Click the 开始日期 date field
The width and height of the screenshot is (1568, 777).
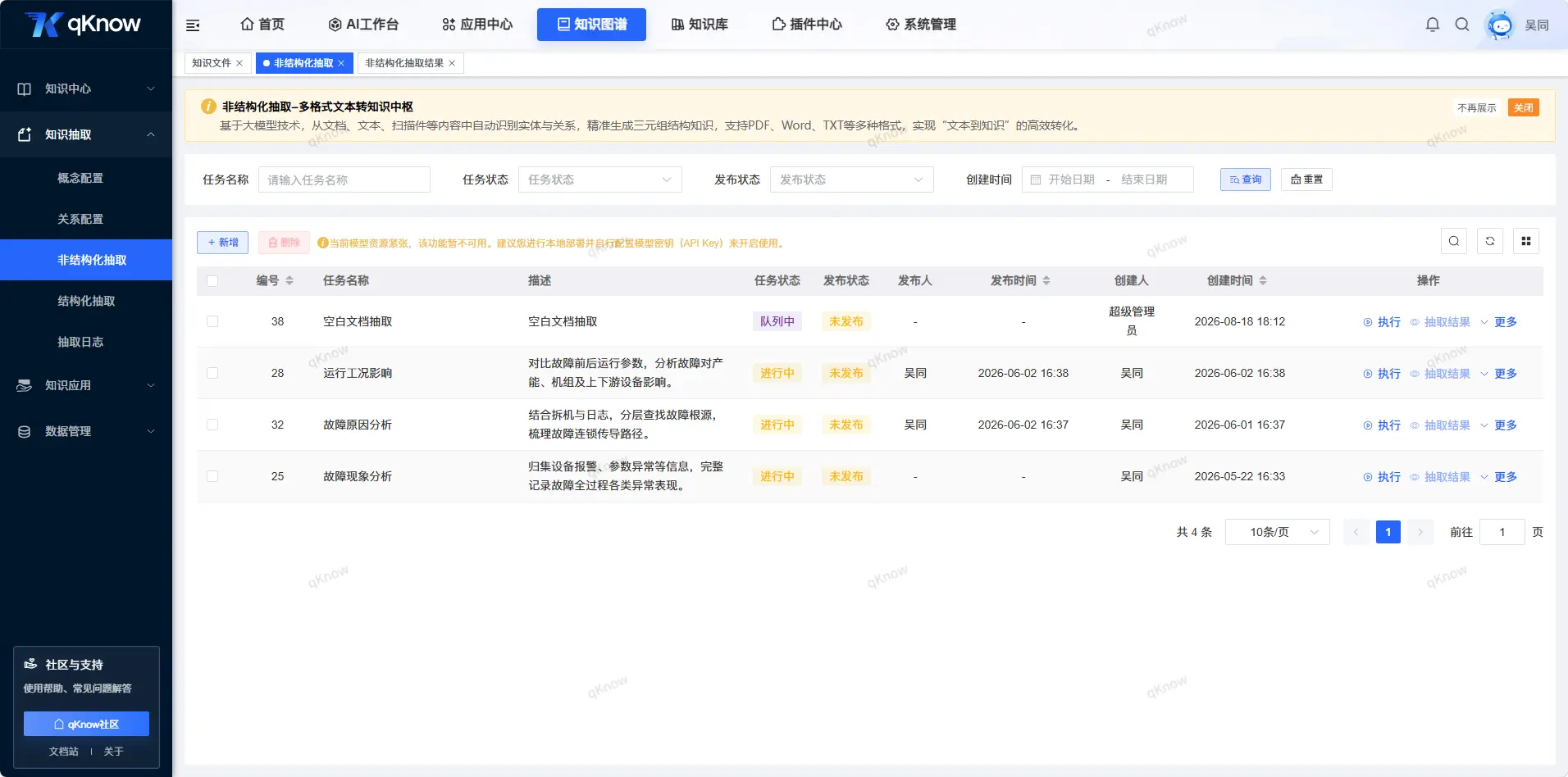pos(1071,179)
